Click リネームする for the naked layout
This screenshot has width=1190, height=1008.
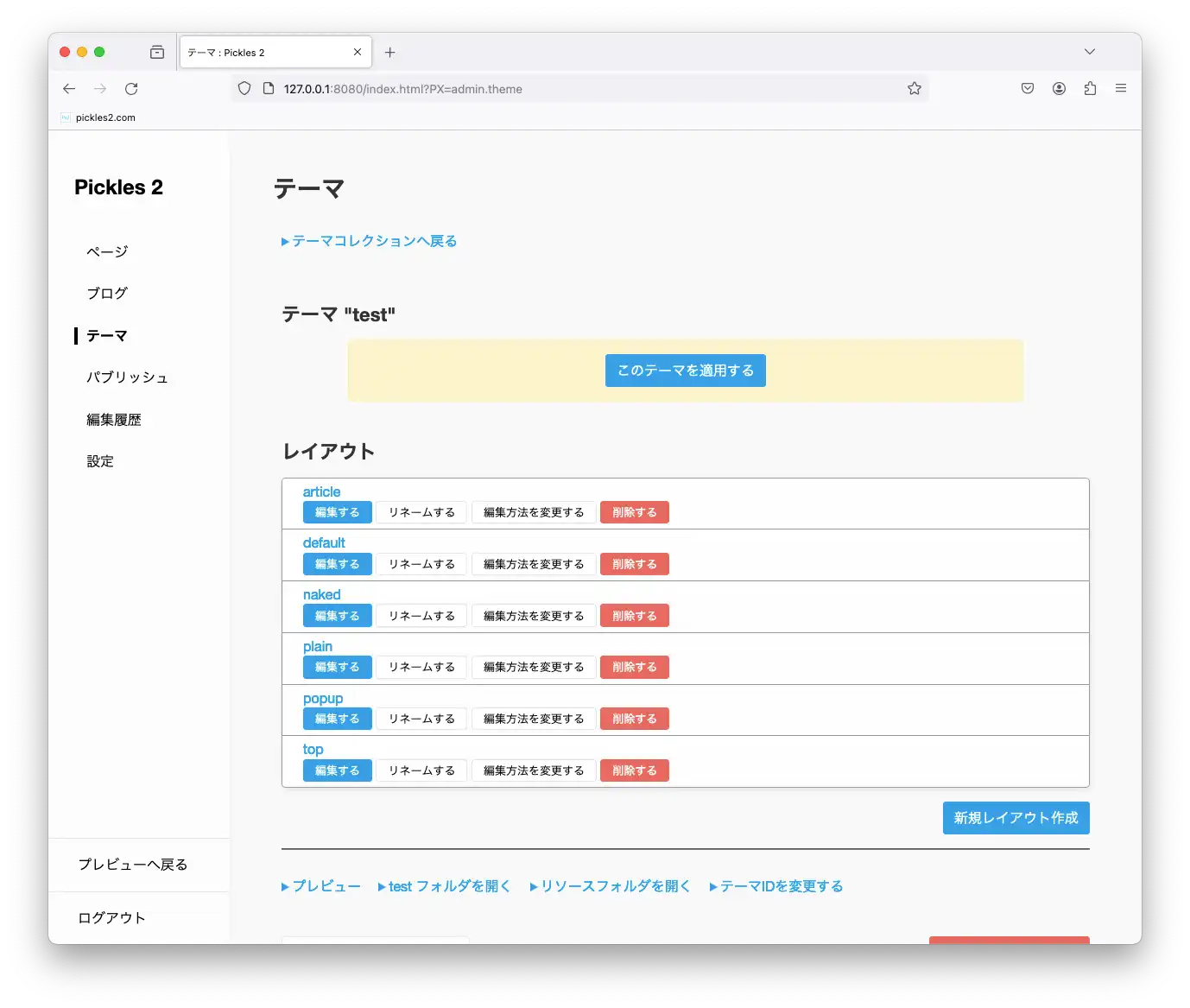point(421,616)
